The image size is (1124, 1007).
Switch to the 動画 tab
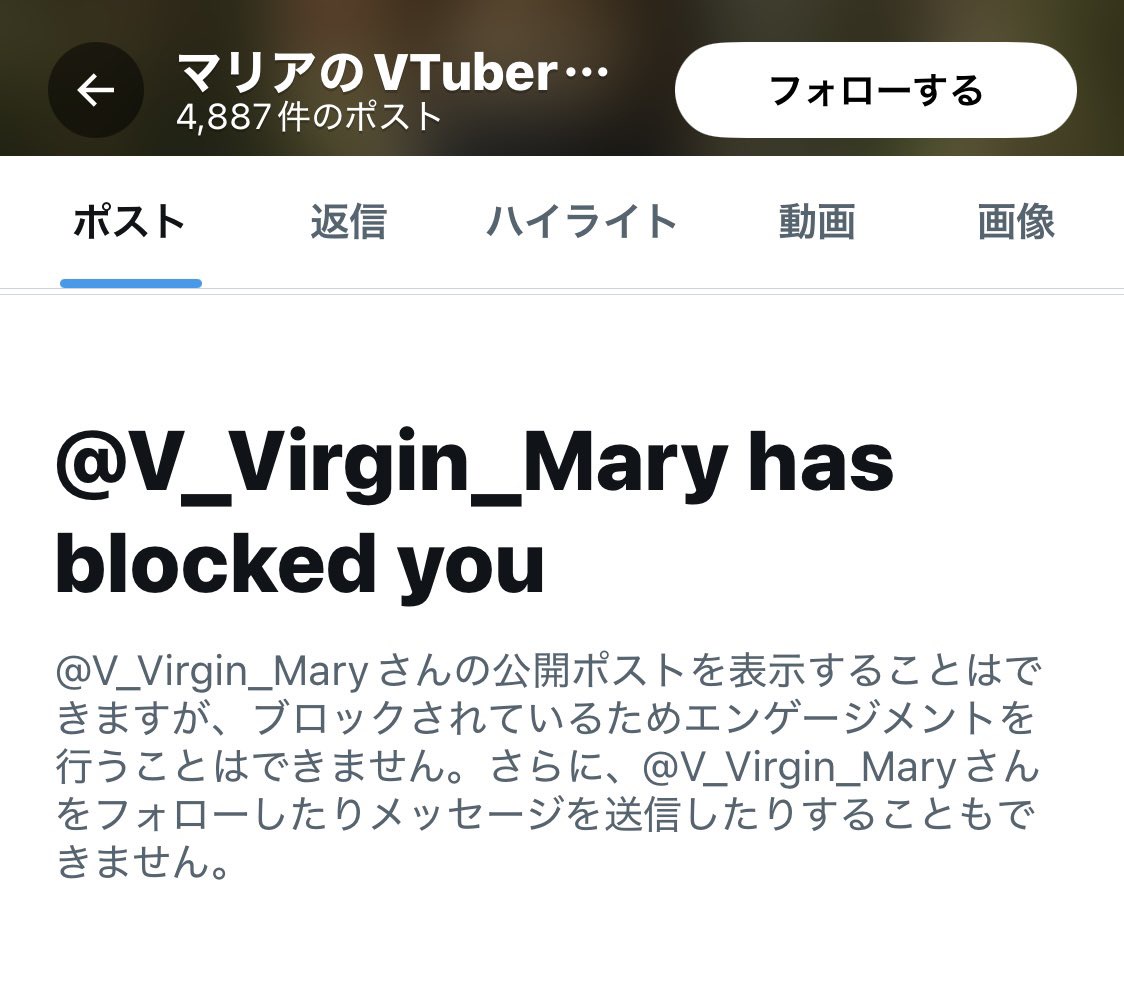click(x=816, y=221)
